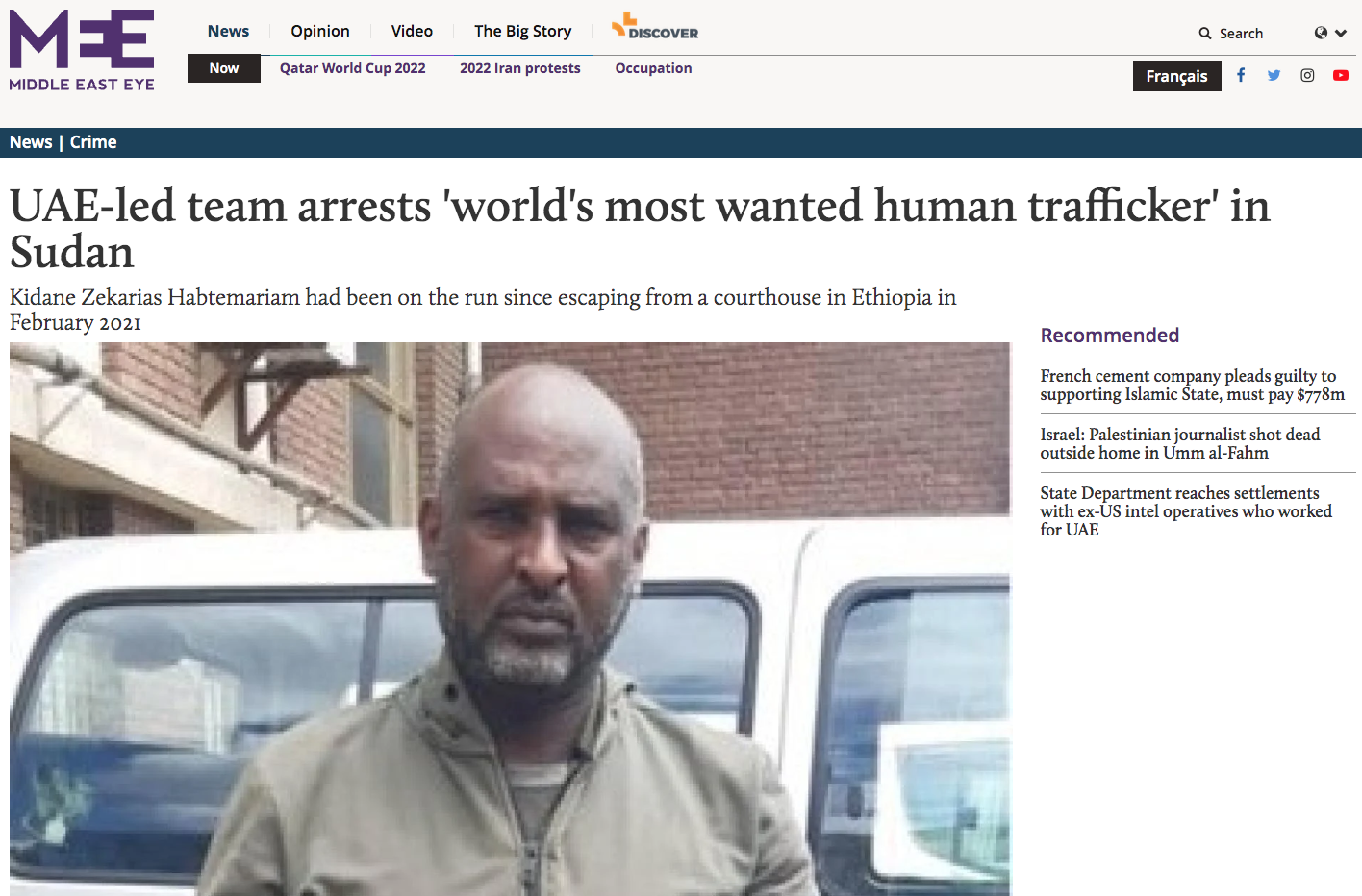Expand the edition selector chevron

tap(1341, 34)
